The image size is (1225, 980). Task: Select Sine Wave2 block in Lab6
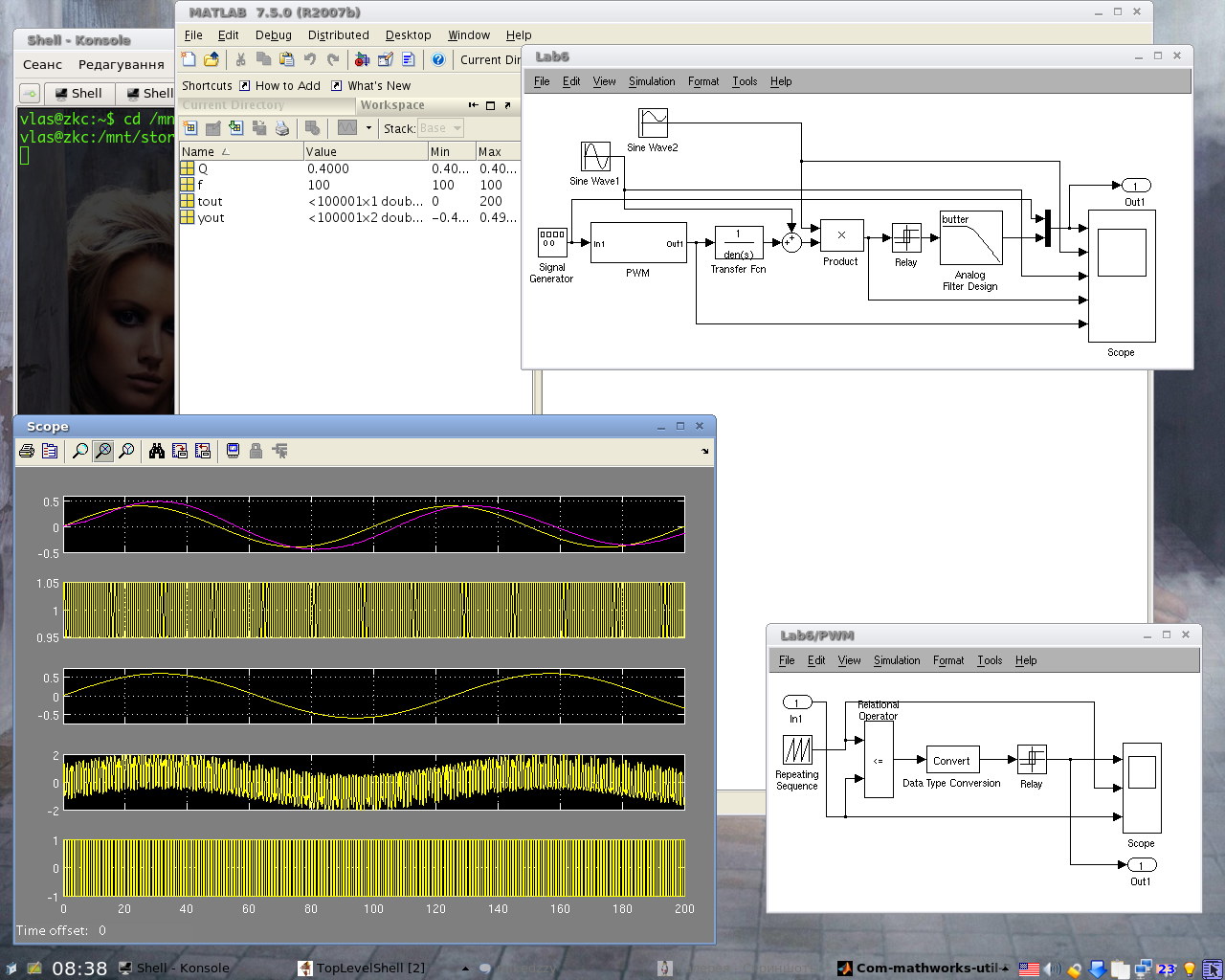[x=653, y=122]
